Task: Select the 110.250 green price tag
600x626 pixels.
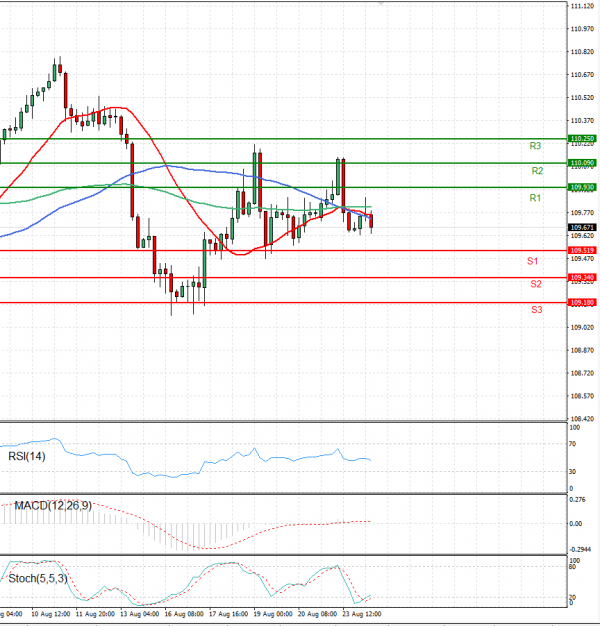Action: tap(582, 139)
